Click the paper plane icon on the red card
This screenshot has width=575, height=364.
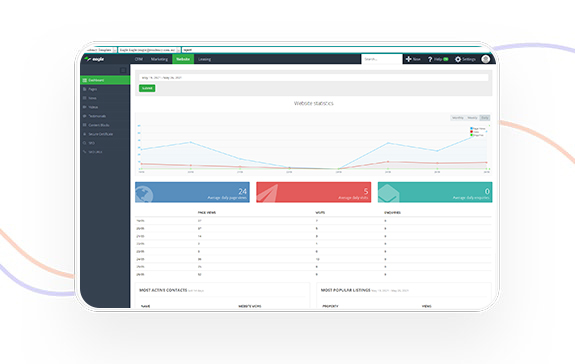tap(267, 194)
